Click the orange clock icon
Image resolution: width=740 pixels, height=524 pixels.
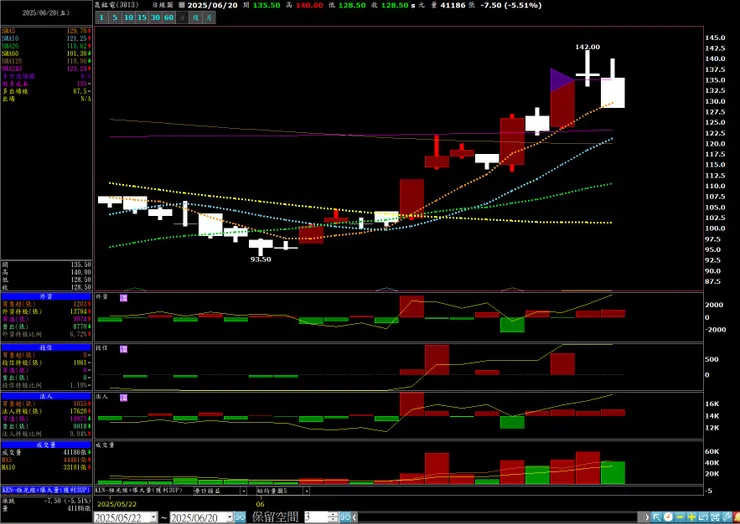(668, 517)
